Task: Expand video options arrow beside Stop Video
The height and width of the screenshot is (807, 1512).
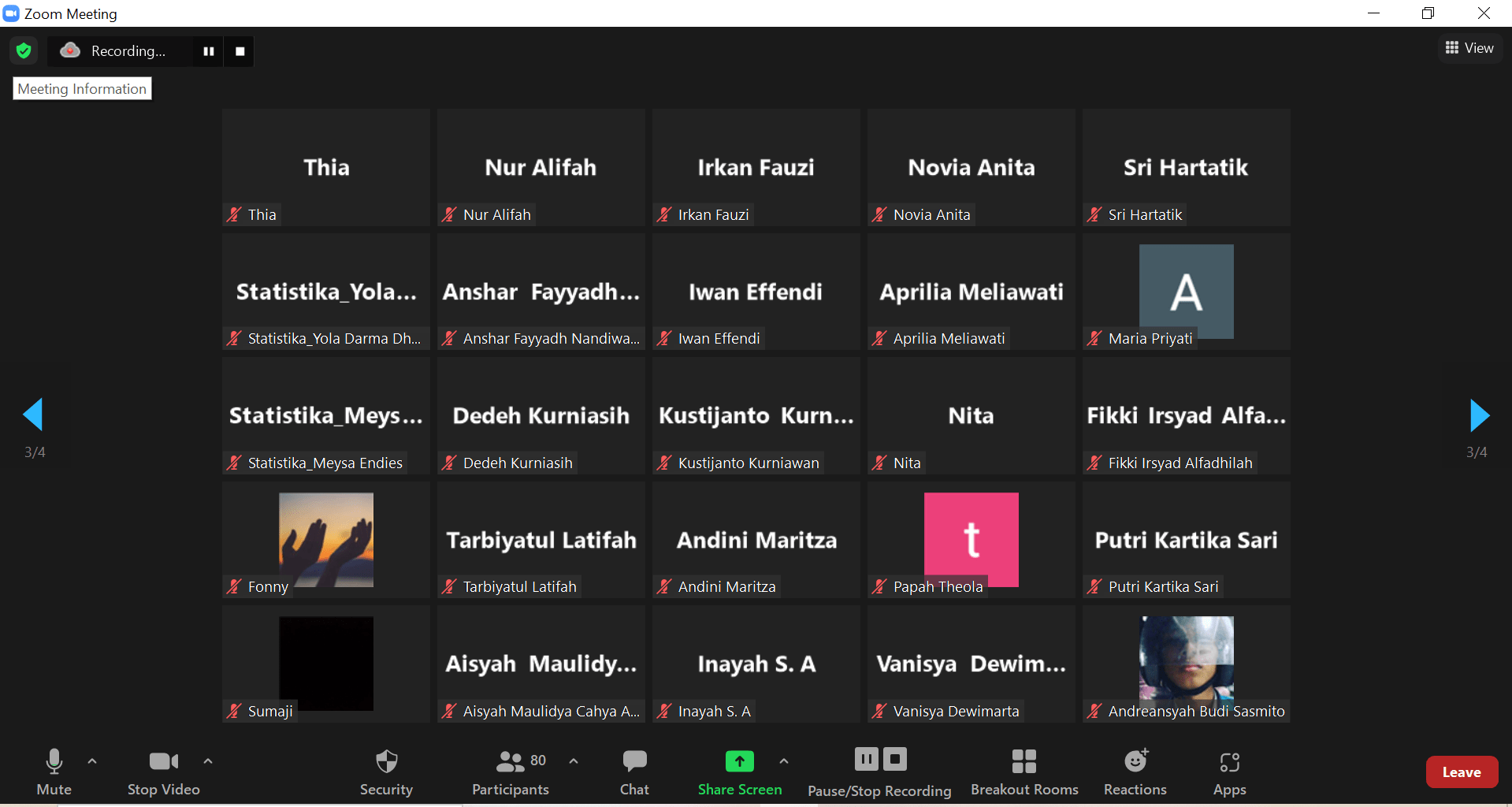Action: coord(208,761)
